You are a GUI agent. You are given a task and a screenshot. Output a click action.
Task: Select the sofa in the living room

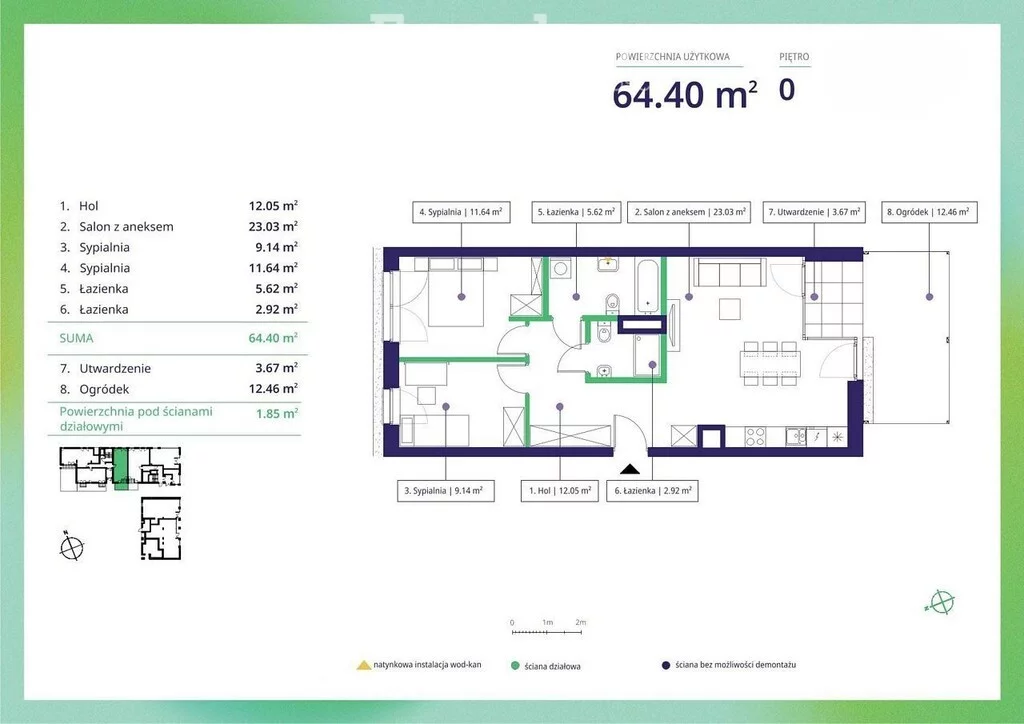[730, 275]
